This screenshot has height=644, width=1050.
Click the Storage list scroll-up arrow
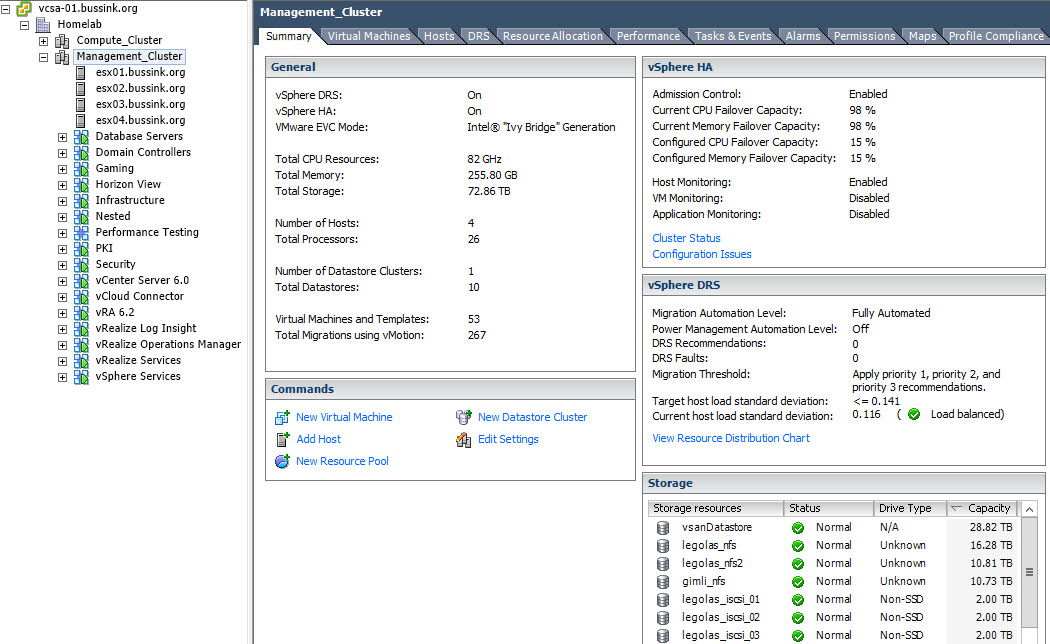(x=1029, y=509)
